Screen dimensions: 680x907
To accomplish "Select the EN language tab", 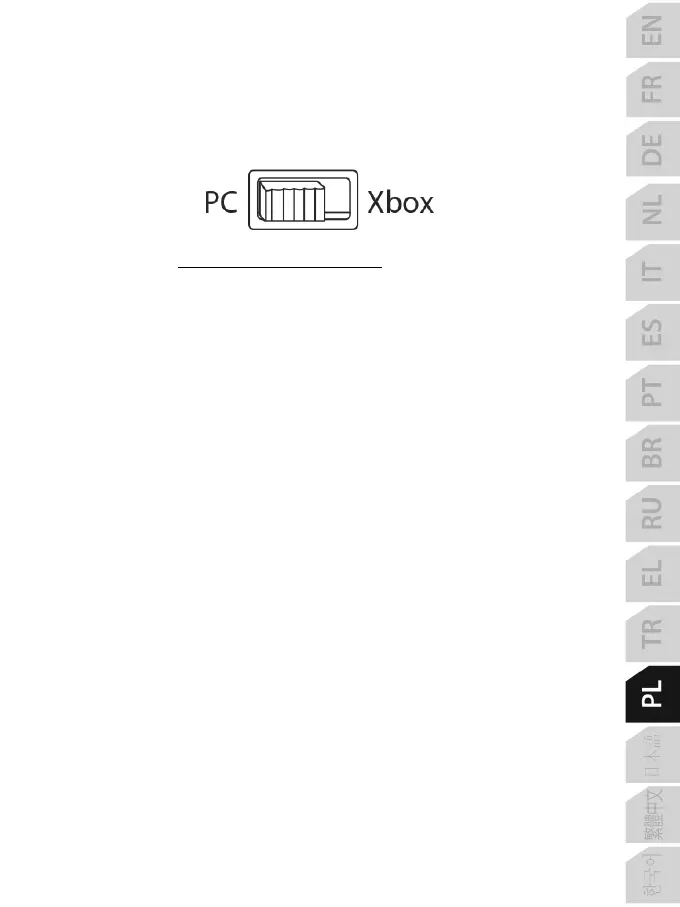I will [x=652, y=31].
